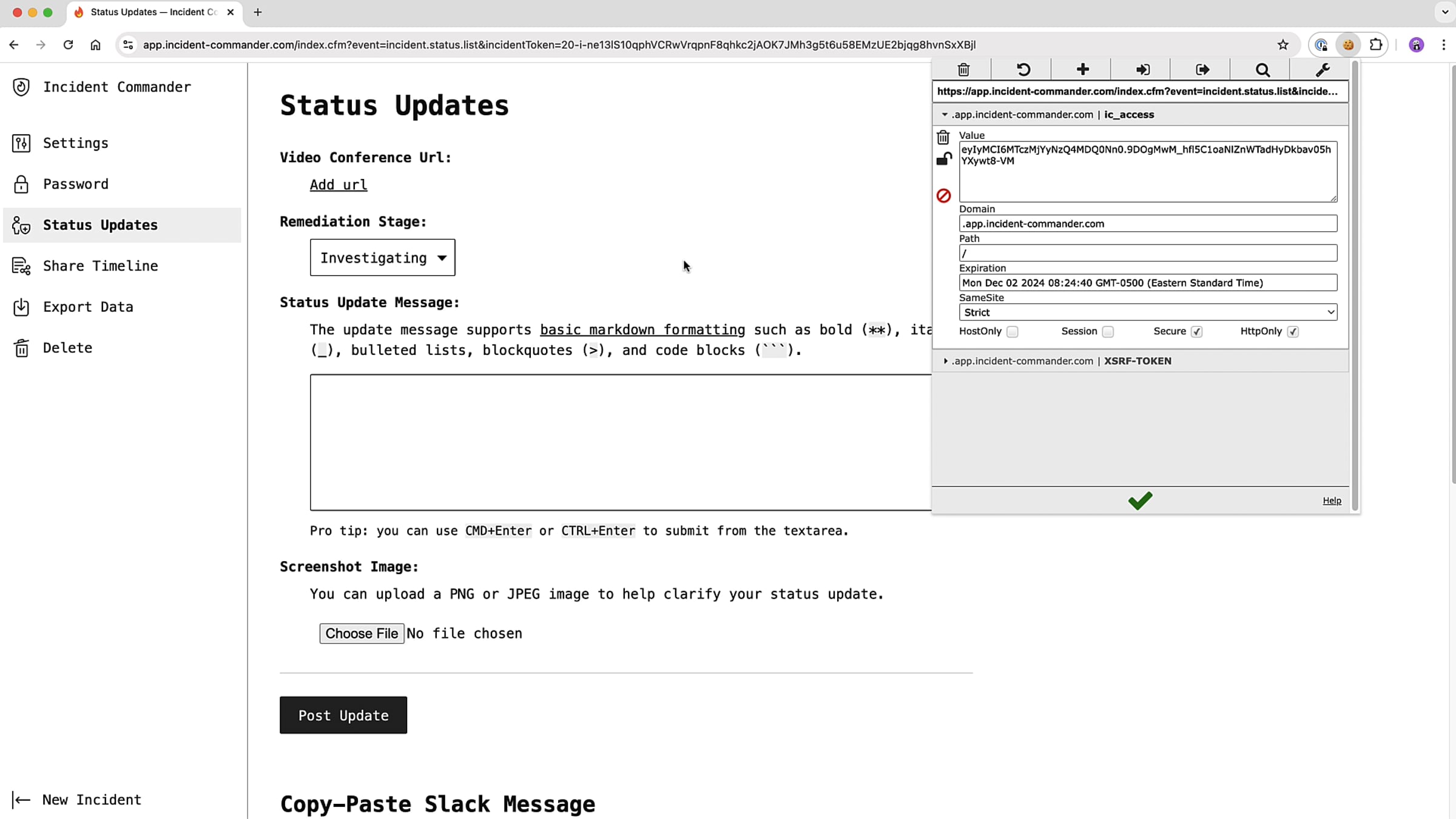1456x819 pixels.
Task: Toggle the HostOnly checkbox
Action: coord(1012,332)
